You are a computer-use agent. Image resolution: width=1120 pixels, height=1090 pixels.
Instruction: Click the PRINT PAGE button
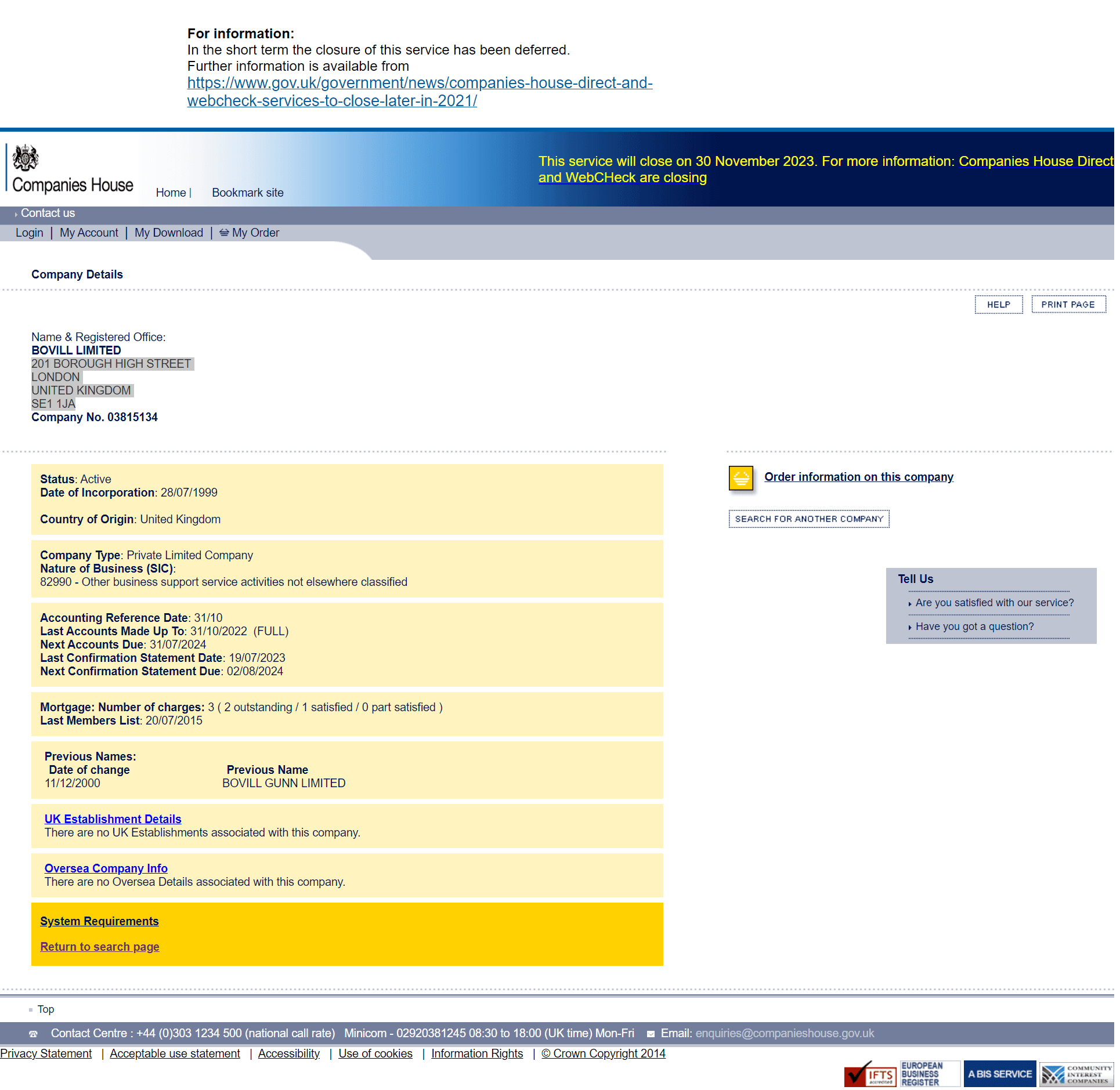1067,303
